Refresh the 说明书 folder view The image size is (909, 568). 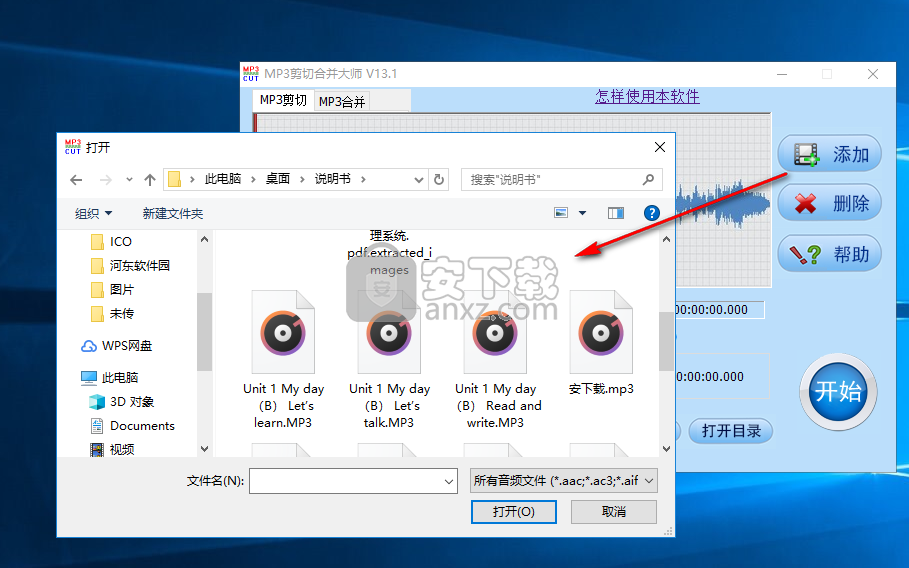click(x=439, y=180)
